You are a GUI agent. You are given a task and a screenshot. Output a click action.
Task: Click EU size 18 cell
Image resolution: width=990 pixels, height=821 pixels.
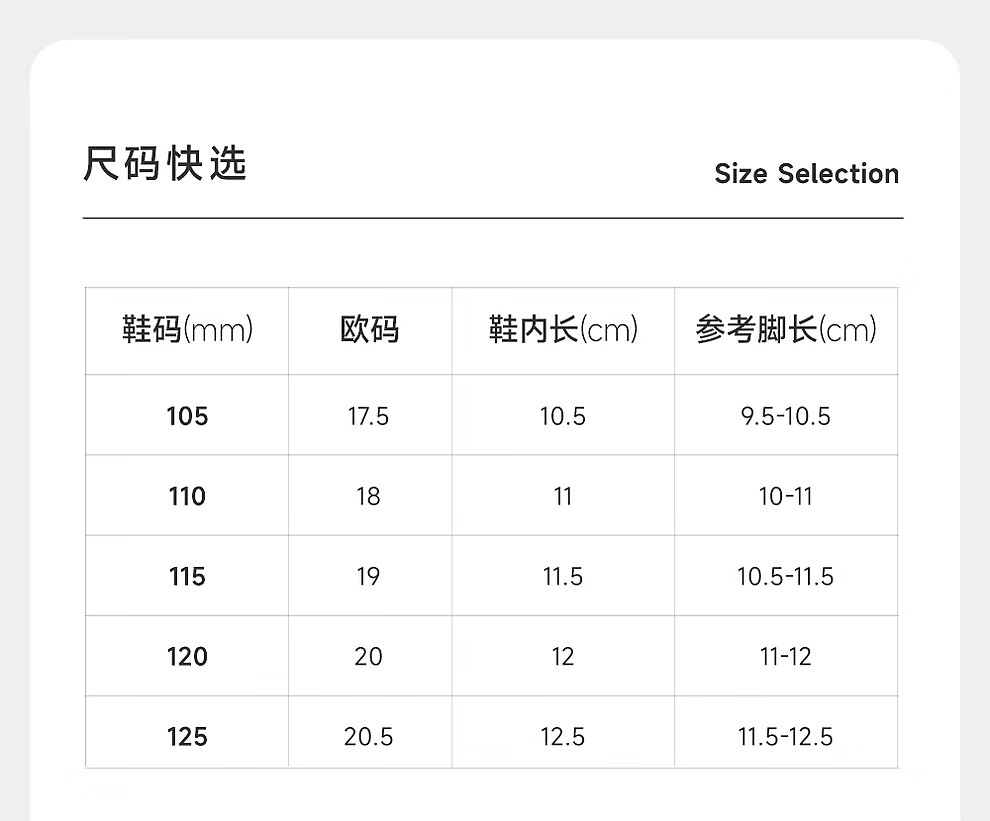click(x=368, y=496)
